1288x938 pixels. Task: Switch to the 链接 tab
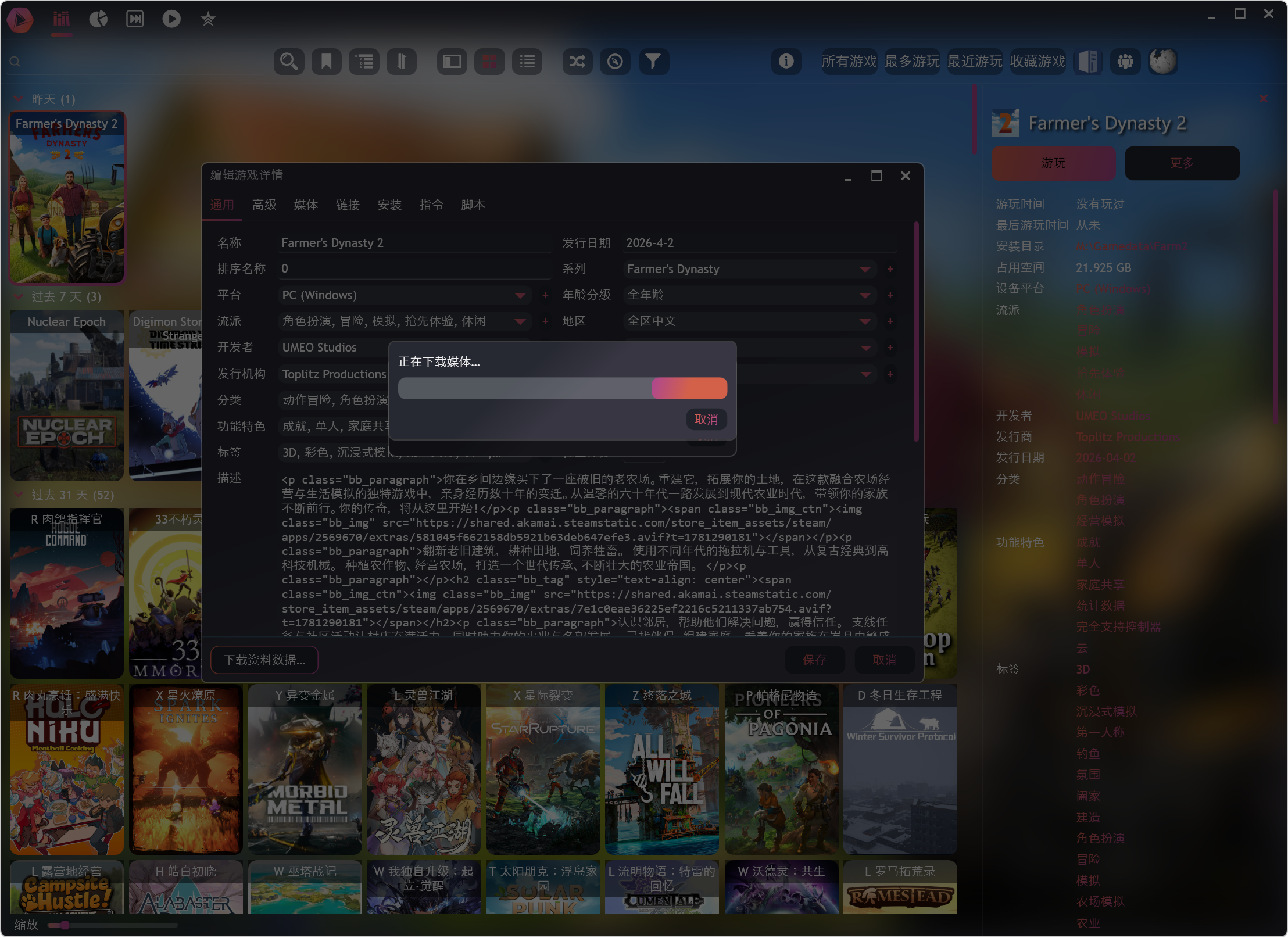[348, 205]
